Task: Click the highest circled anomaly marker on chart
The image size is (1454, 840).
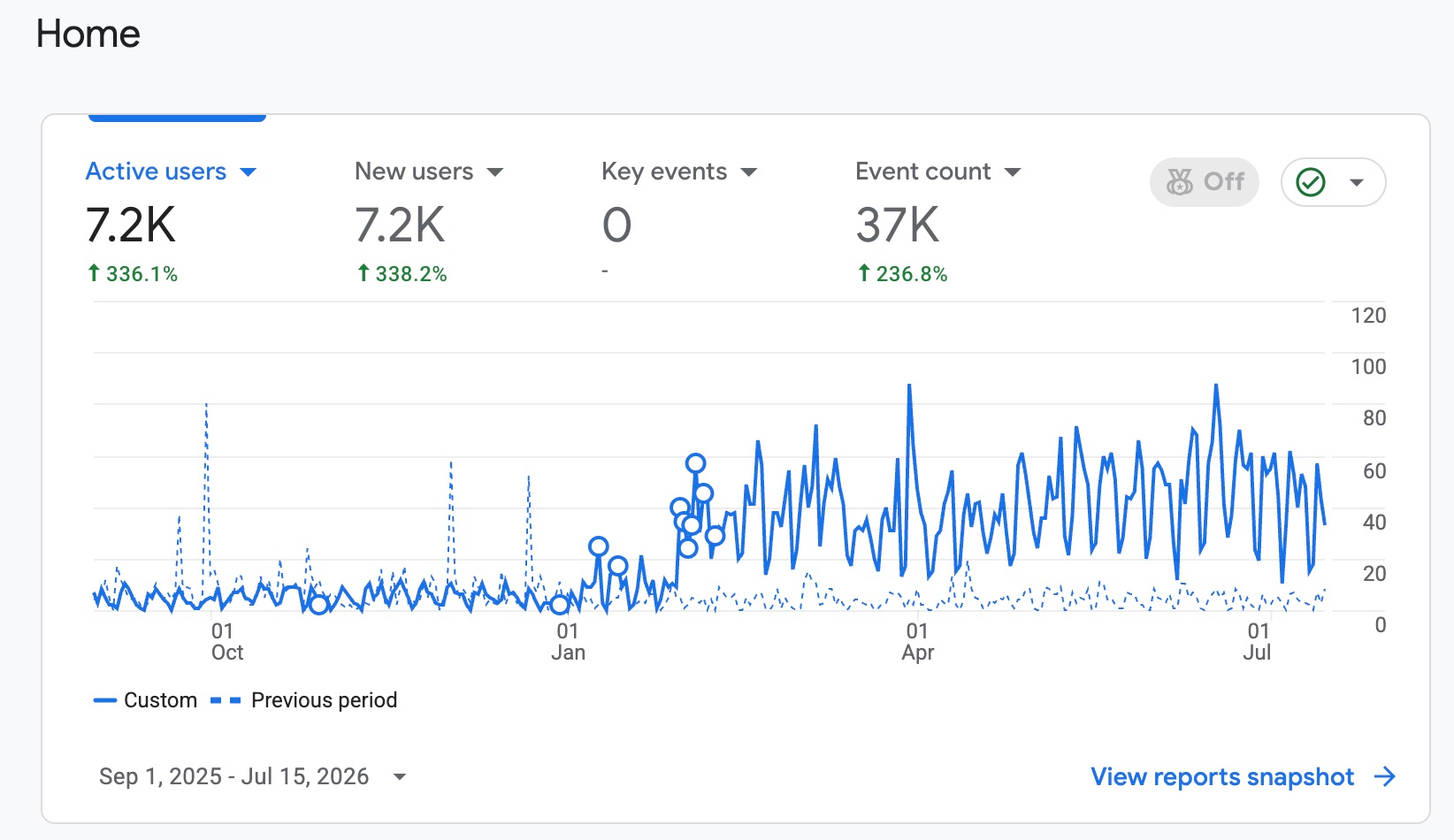Action: [696, 462]
